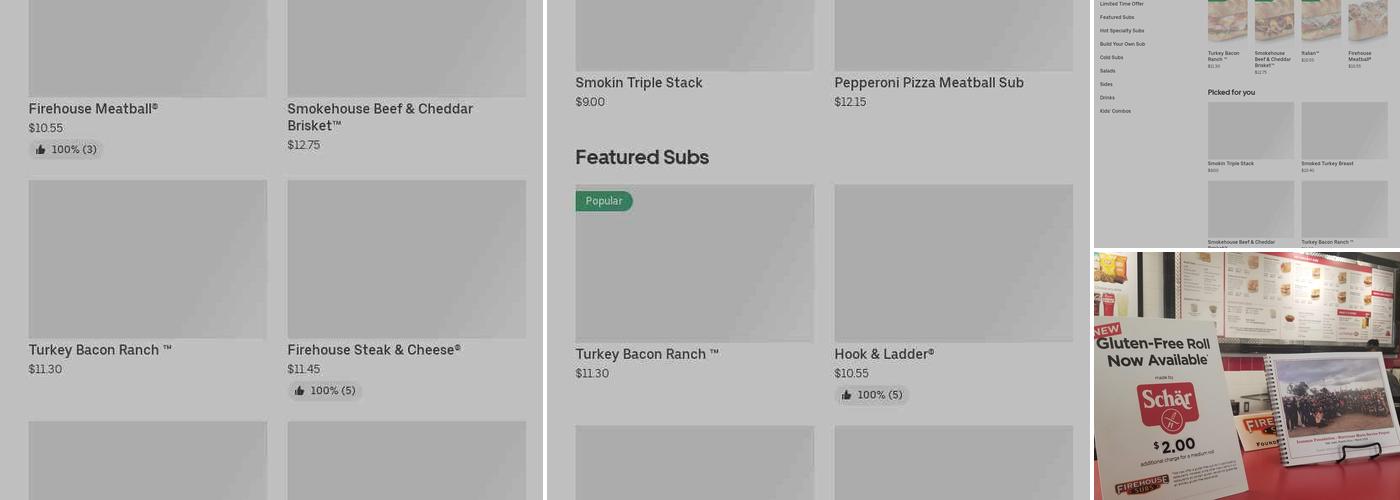Click Firehouse Steak & Cheese item title
1400x500 pixels.
coord(374,350)
